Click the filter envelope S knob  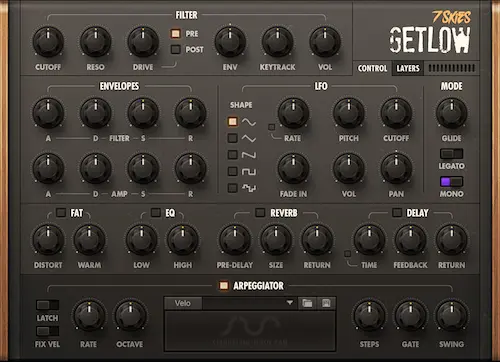coord(143,113)
